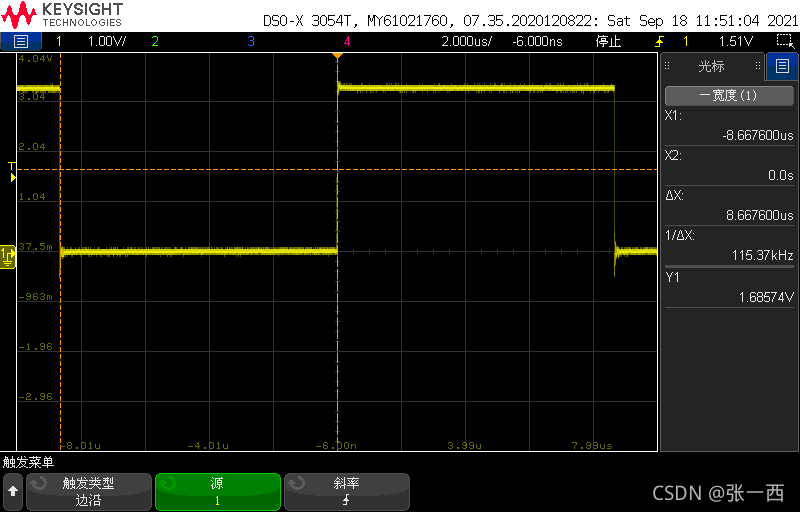Image resolution: width=800 pixels, height=512 pixels.
Task: Select the 1/ΔX value 115.37kHz
Action: 763,255
